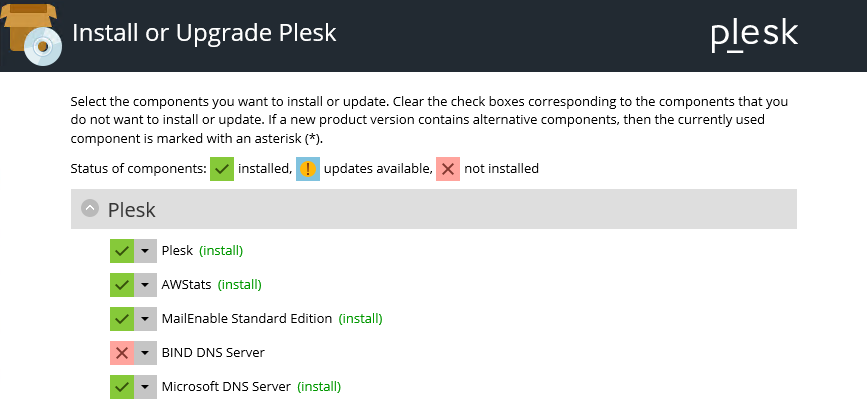Toggle the AWStats component status checkmark
The image size is (867, 408).
[122, 285]
